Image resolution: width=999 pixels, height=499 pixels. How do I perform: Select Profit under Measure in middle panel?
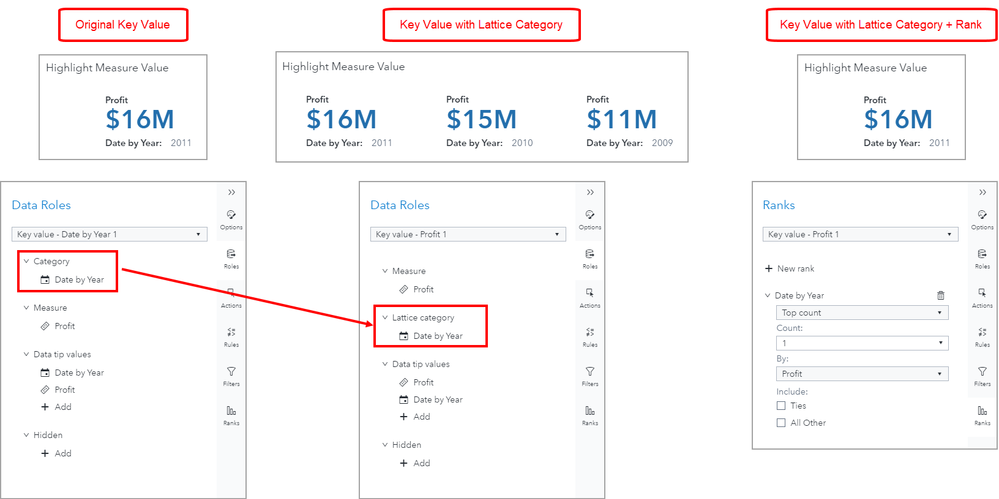(416, 289)
